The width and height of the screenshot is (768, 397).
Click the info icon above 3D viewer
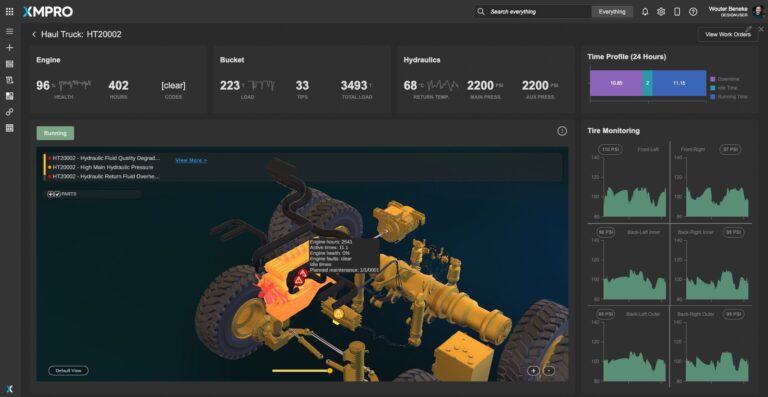click(562, 131)
